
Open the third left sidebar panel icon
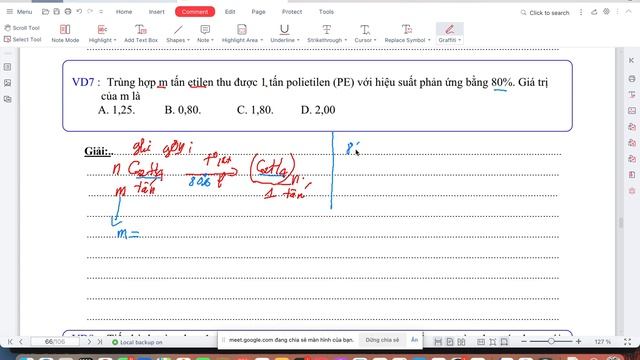tap(7, 99)
